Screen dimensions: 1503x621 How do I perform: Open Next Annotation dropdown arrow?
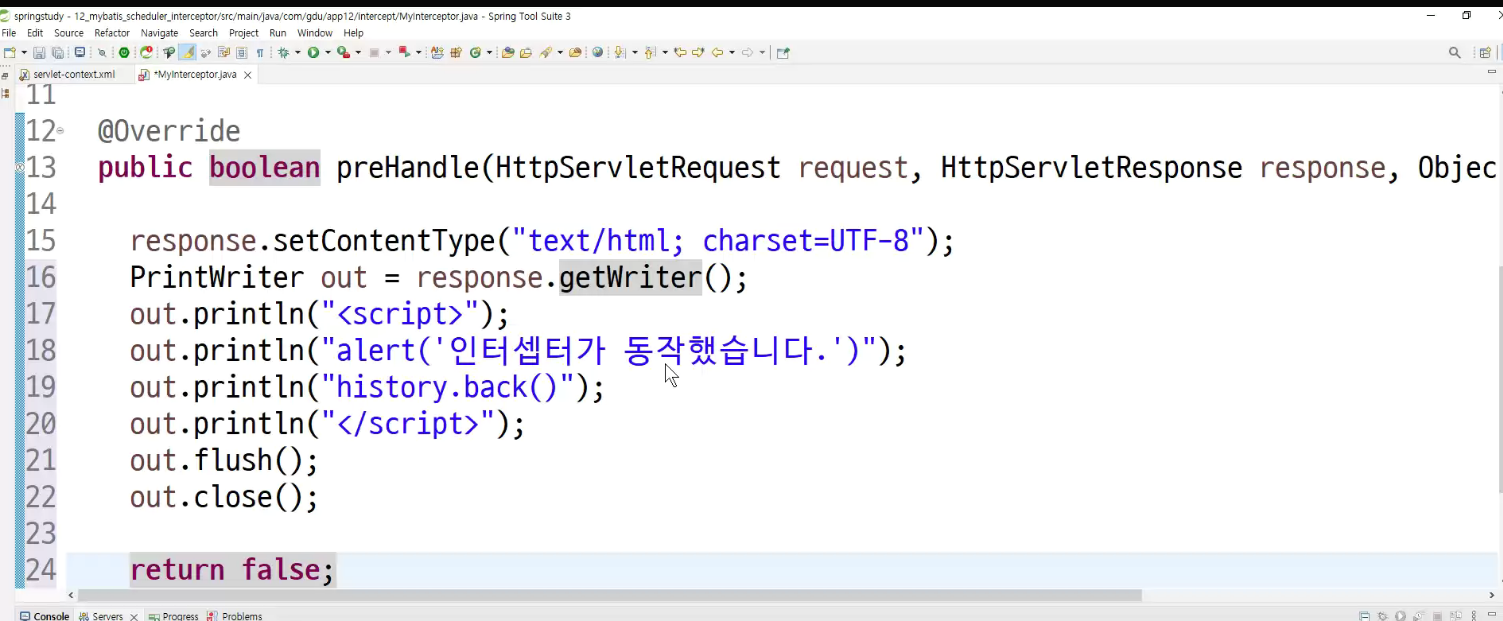click(x=635, y=52)
